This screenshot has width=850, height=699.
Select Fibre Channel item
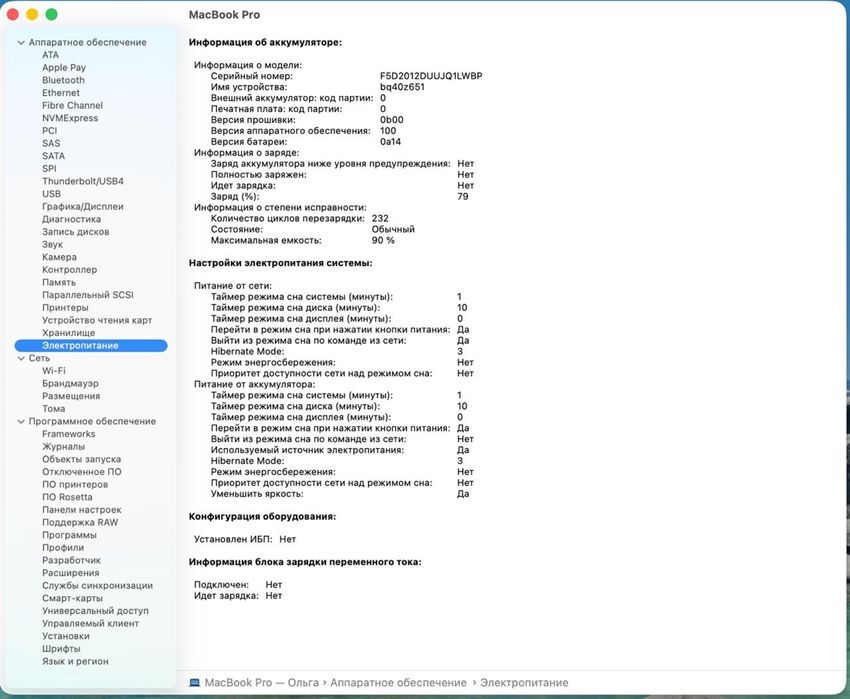72,105
